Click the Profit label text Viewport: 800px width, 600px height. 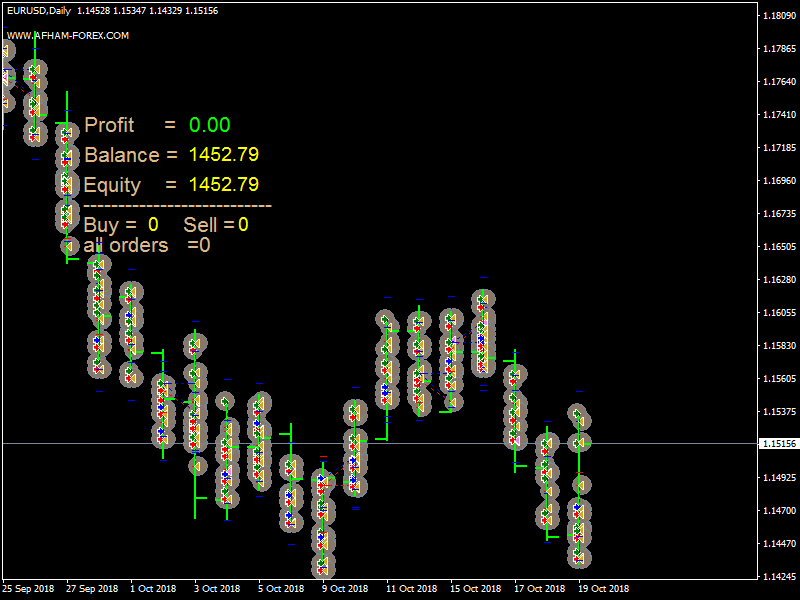[110, 125]
